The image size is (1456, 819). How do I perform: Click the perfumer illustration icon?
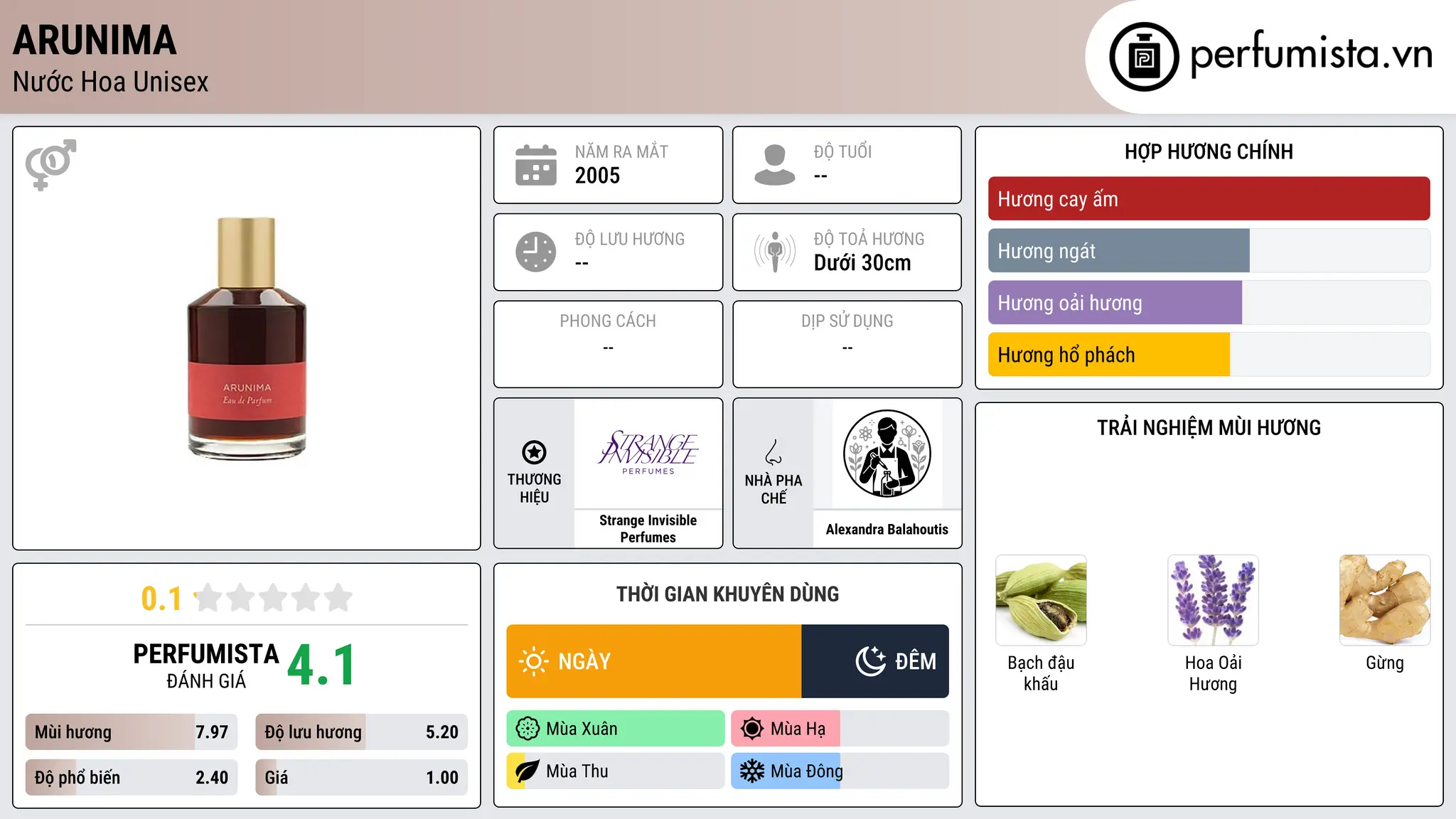(887, 454)
